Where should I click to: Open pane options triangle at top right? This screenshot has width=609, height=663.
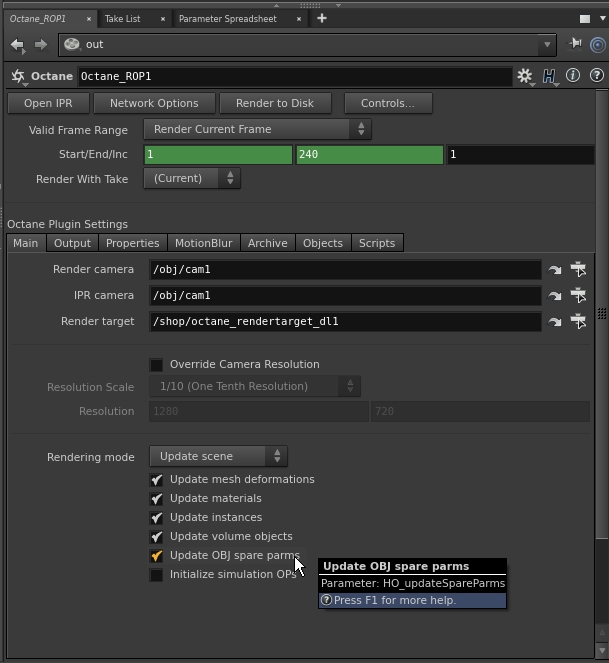603,19
